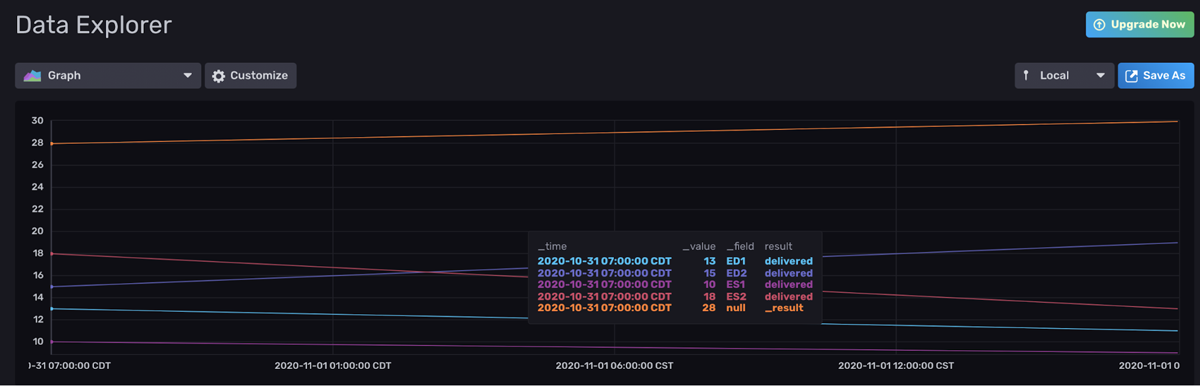
Task: Click the Save As button
Action: tap(1156, 75)
